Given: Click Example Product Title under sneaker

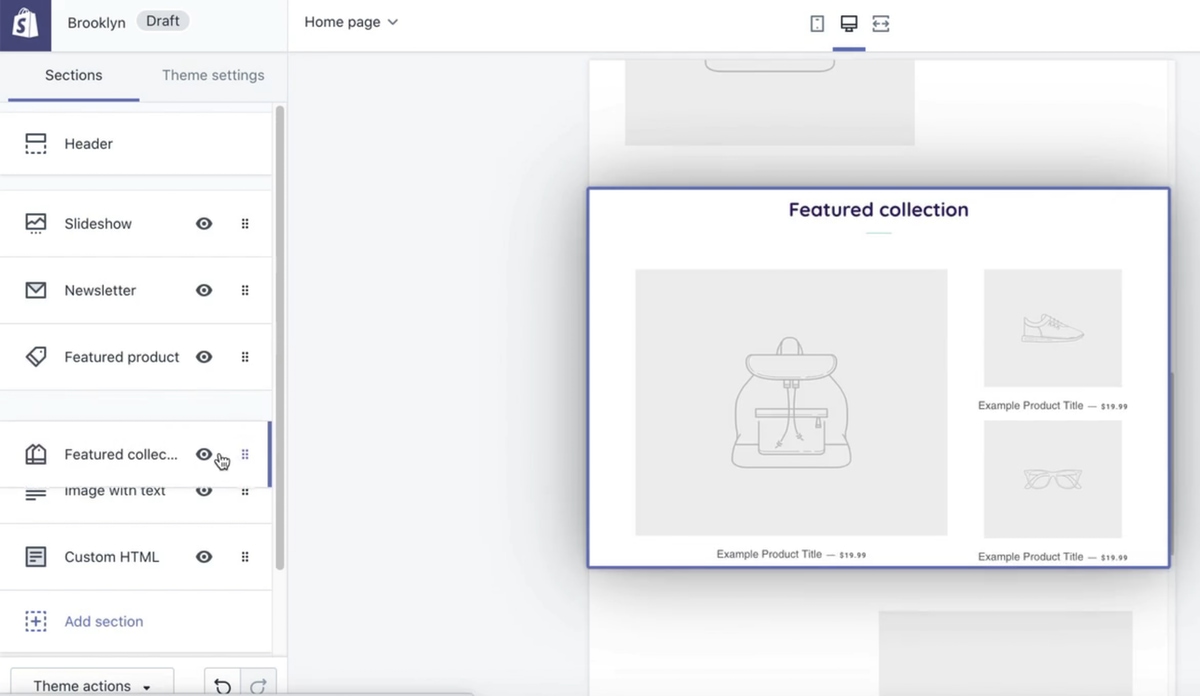Looking at the screenshot, I should (x=1031, y=406).
